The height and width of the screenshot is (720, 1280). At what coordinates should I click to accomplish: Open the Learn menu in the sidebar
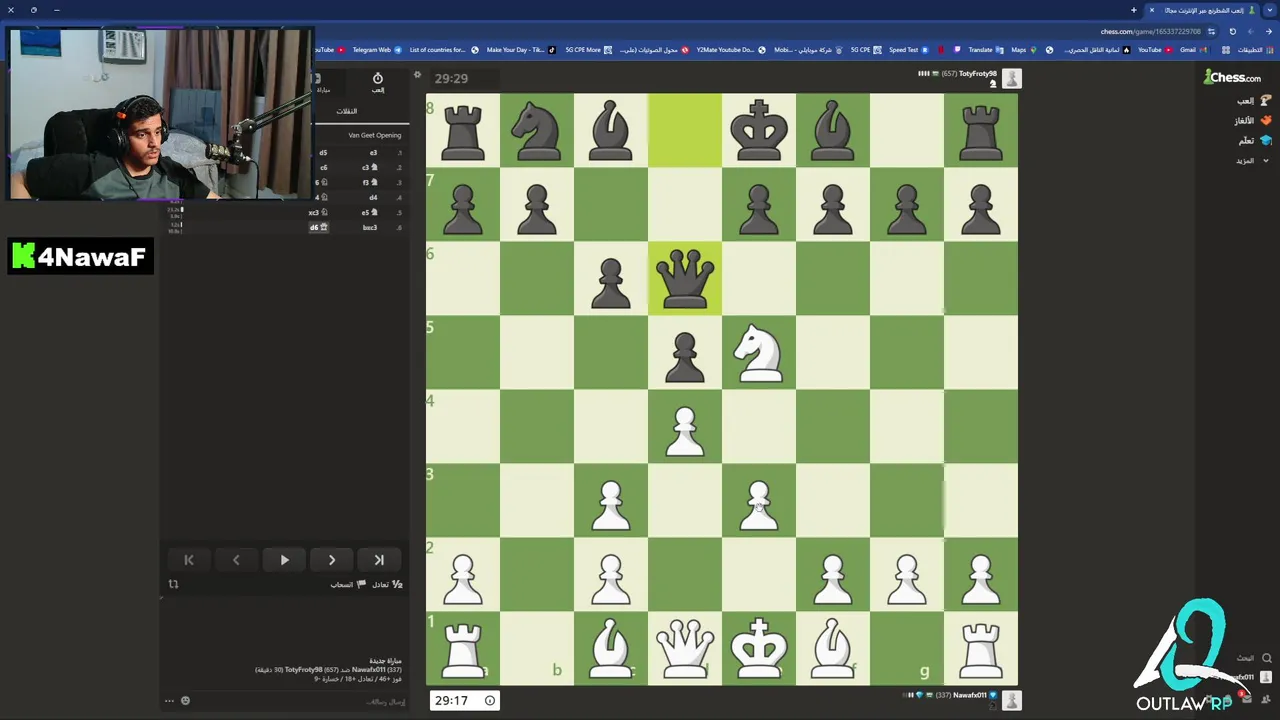(x=1254, y=141)
